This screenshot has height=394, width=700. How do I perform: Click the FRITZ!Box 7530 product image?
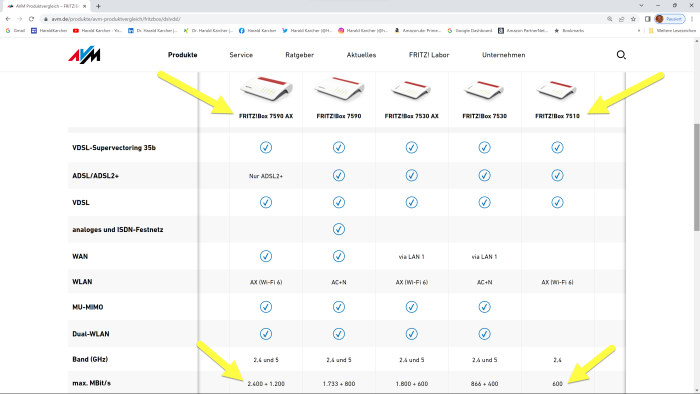484,89
